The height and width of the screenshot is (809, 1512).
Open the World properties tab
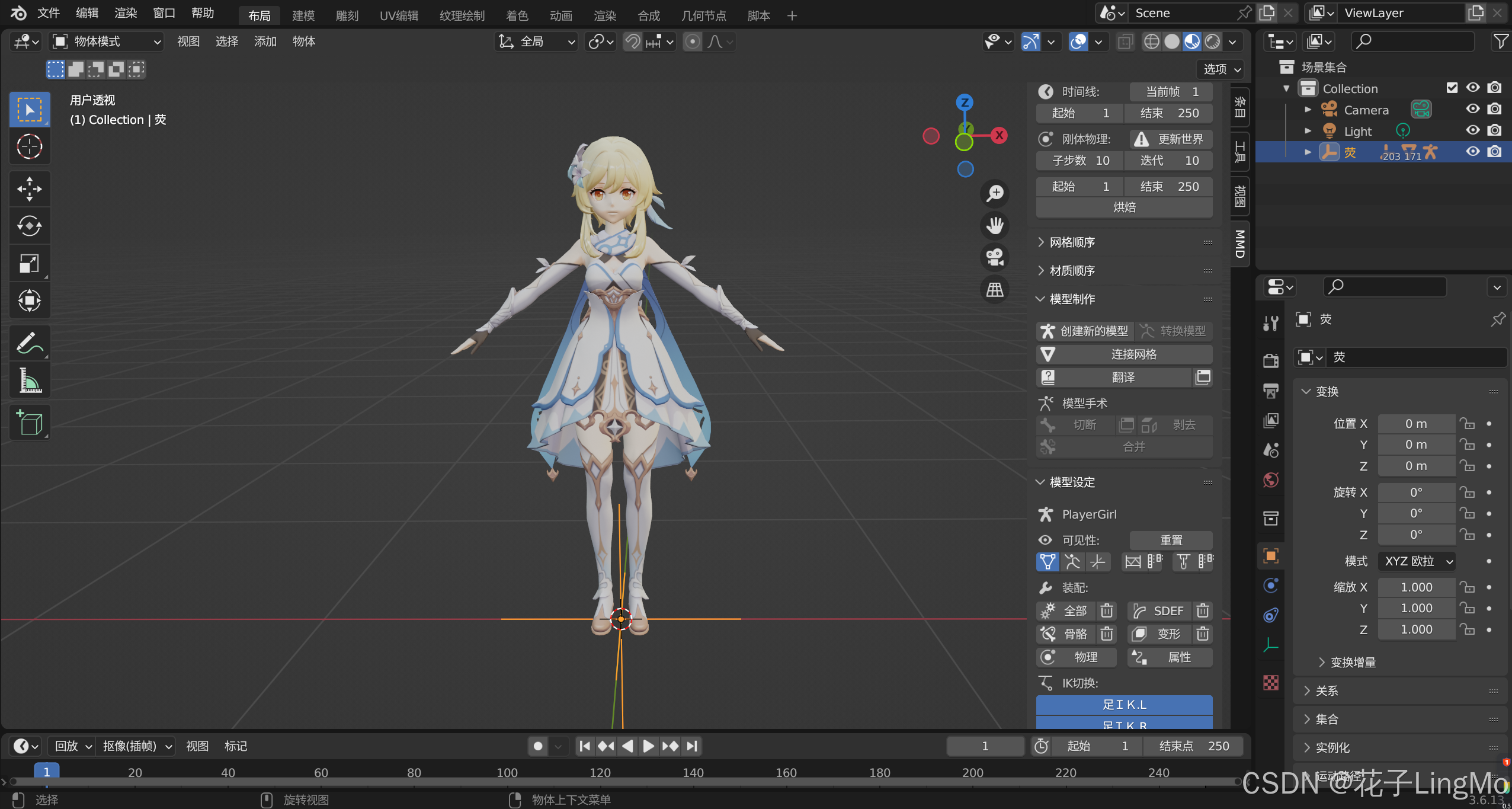click(x=1271, y=480)
